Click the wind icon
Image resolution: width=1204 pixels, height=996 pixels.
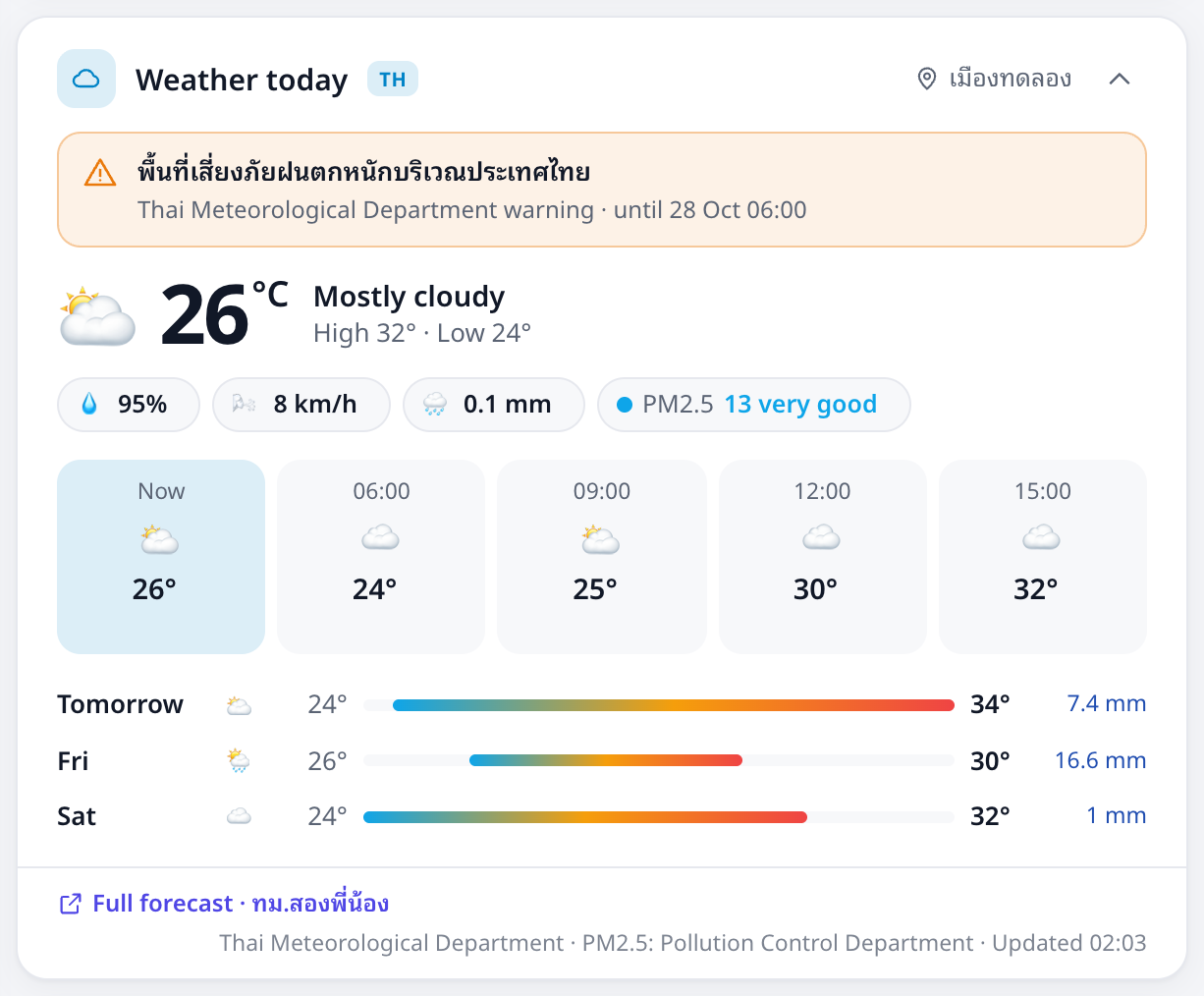[244, 405]
